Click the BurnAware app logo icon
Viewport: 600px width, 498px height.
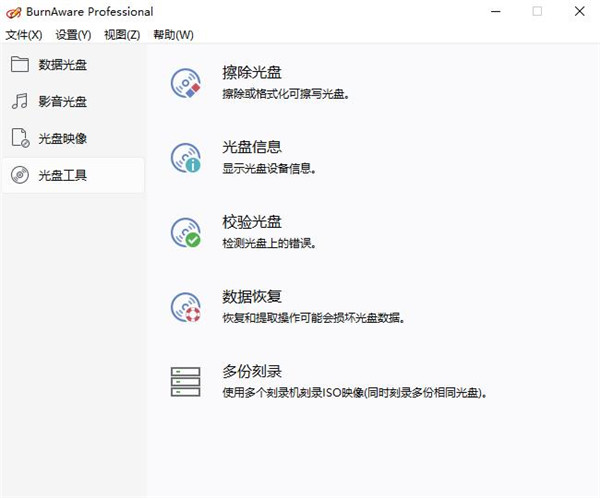point(13,12)
